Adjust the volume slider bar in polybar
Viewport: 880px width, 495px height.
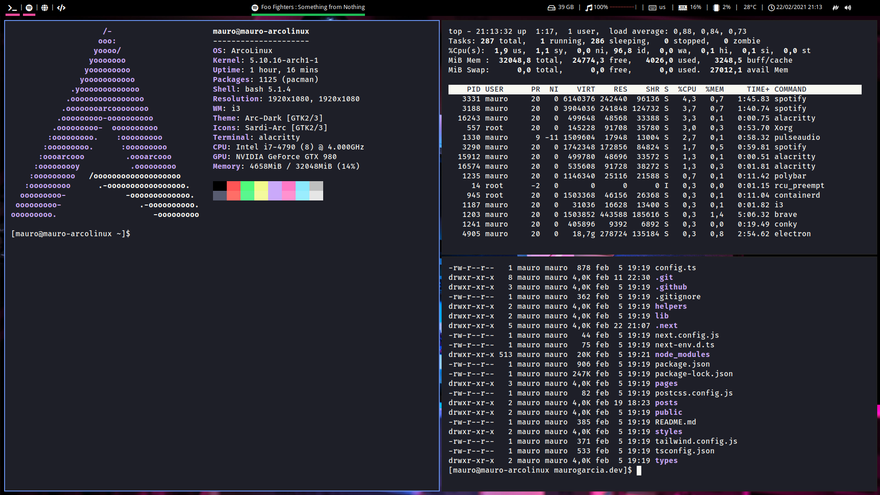coord(624,7)
